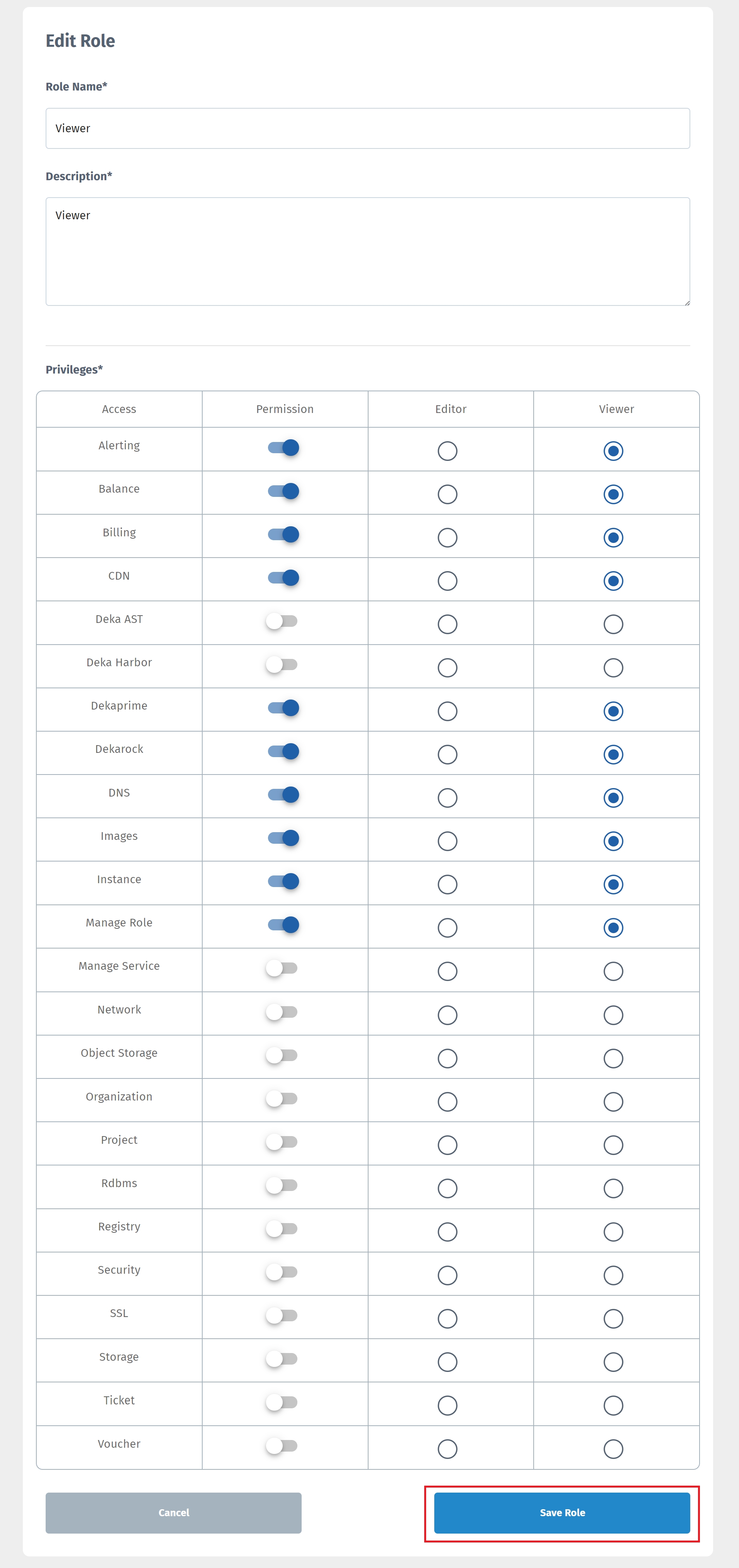Select Viewer radio for Project row
Viewport: 739px width, 1568px height.
pos(613,1145)
